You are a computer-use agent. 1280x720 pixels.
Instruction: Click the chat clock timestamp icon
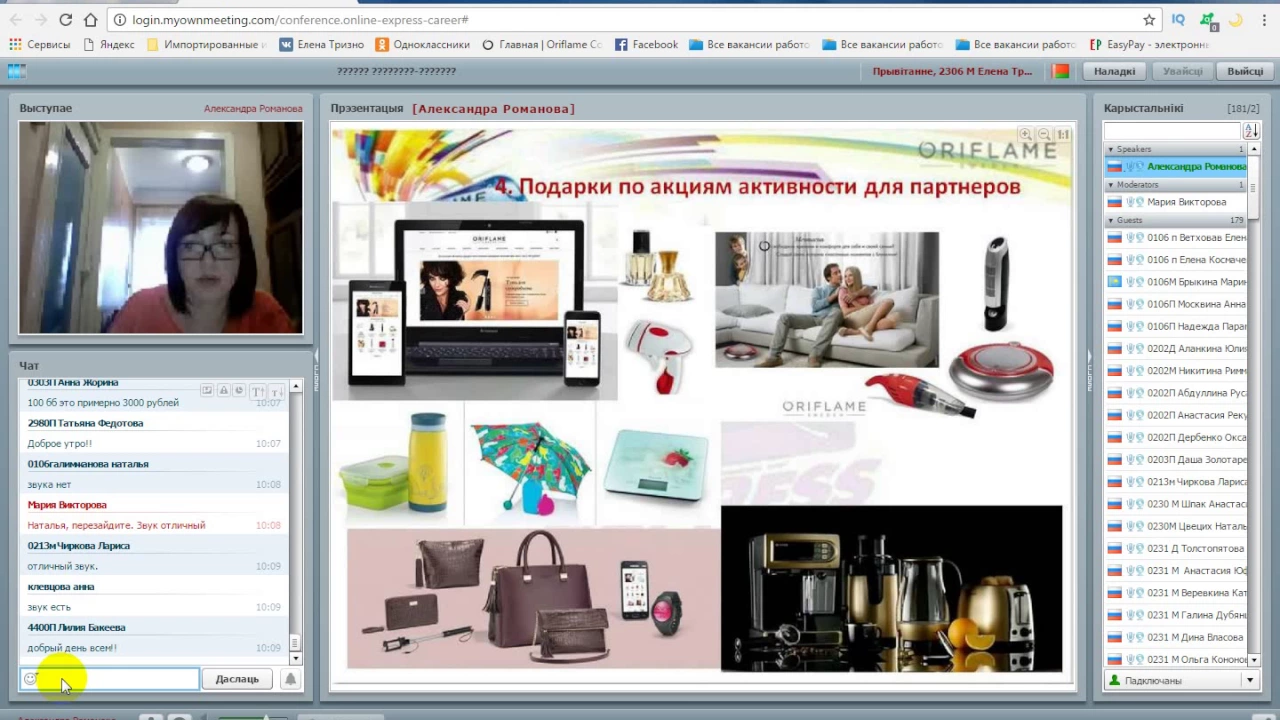click(x=239, y=391)
